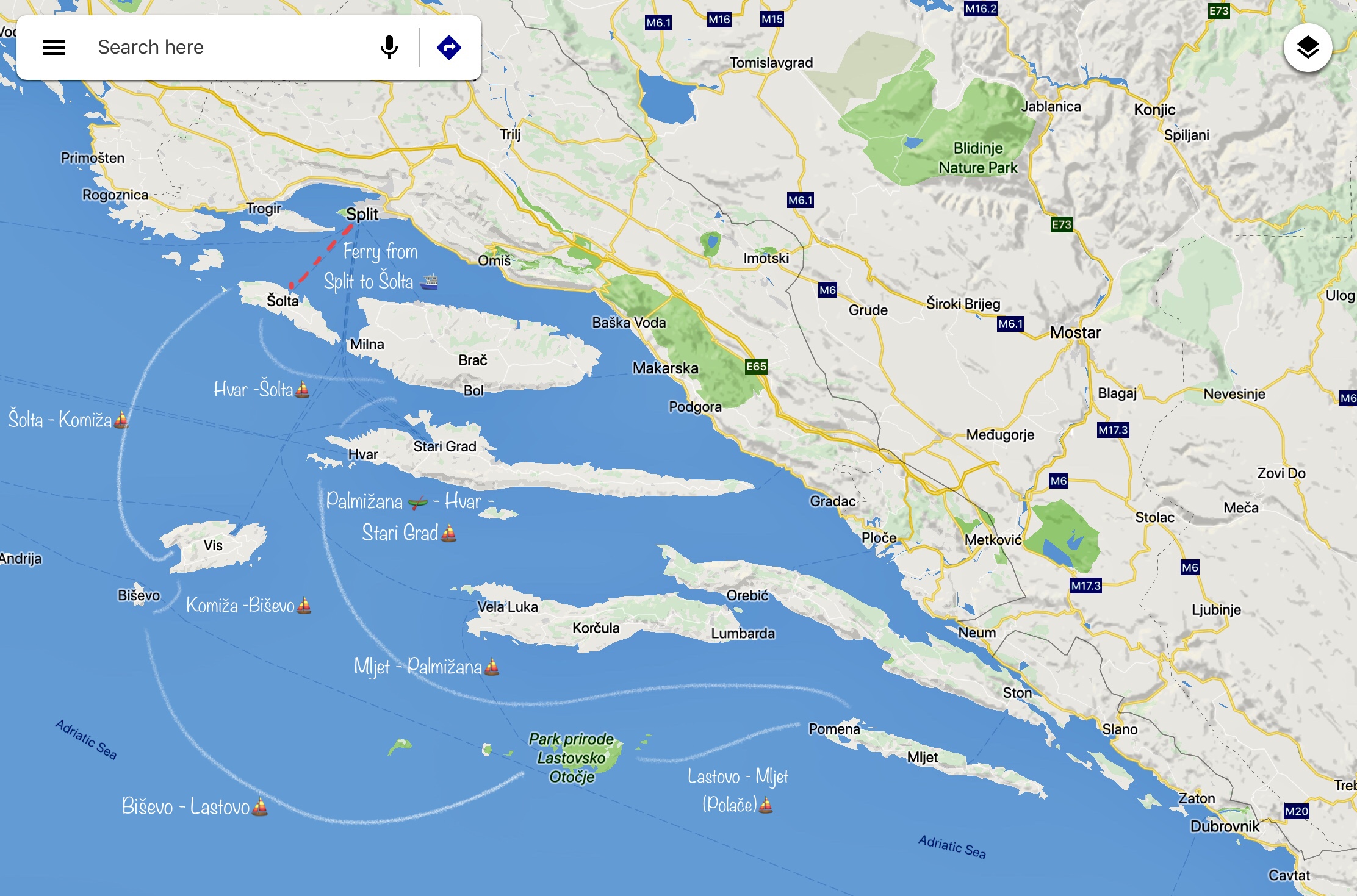Screen dimensions: 1357x896
Task: Click sailboat icon beside Komiža -Biševo
Action: point(304,606)
